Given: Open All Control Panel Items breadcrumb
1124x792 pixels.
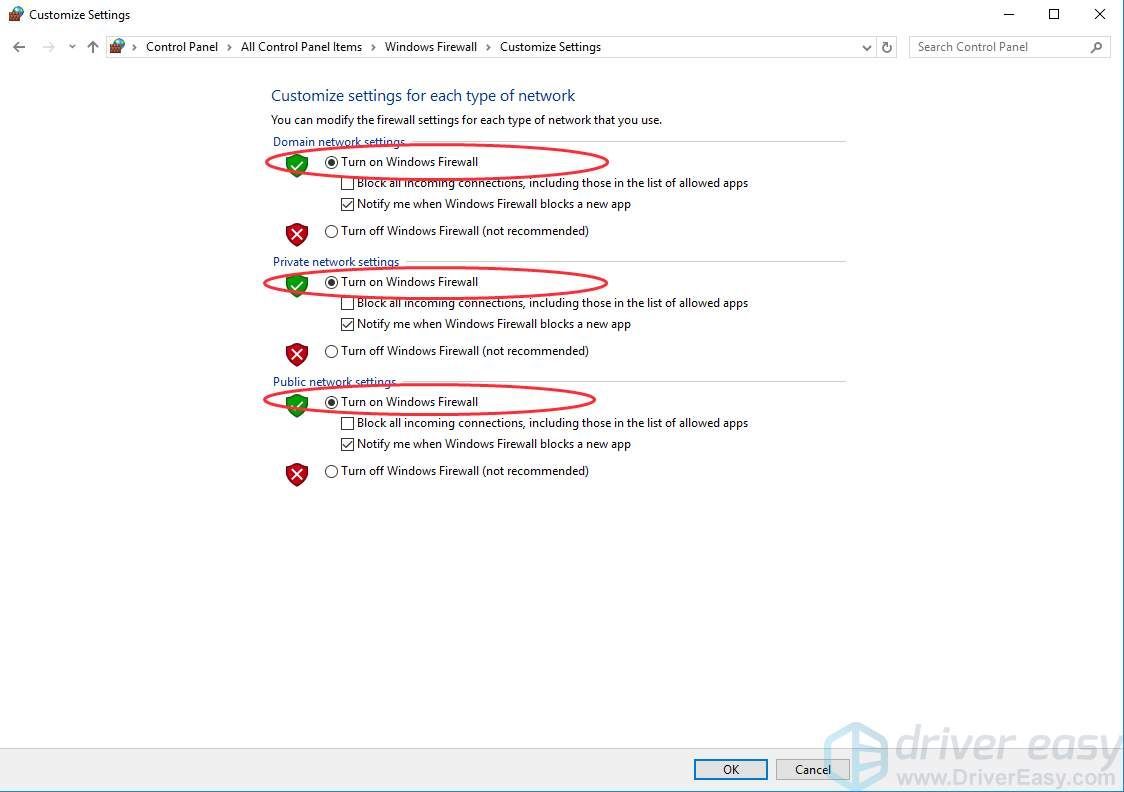Looking at the screenshot, I should click(301, 47).
